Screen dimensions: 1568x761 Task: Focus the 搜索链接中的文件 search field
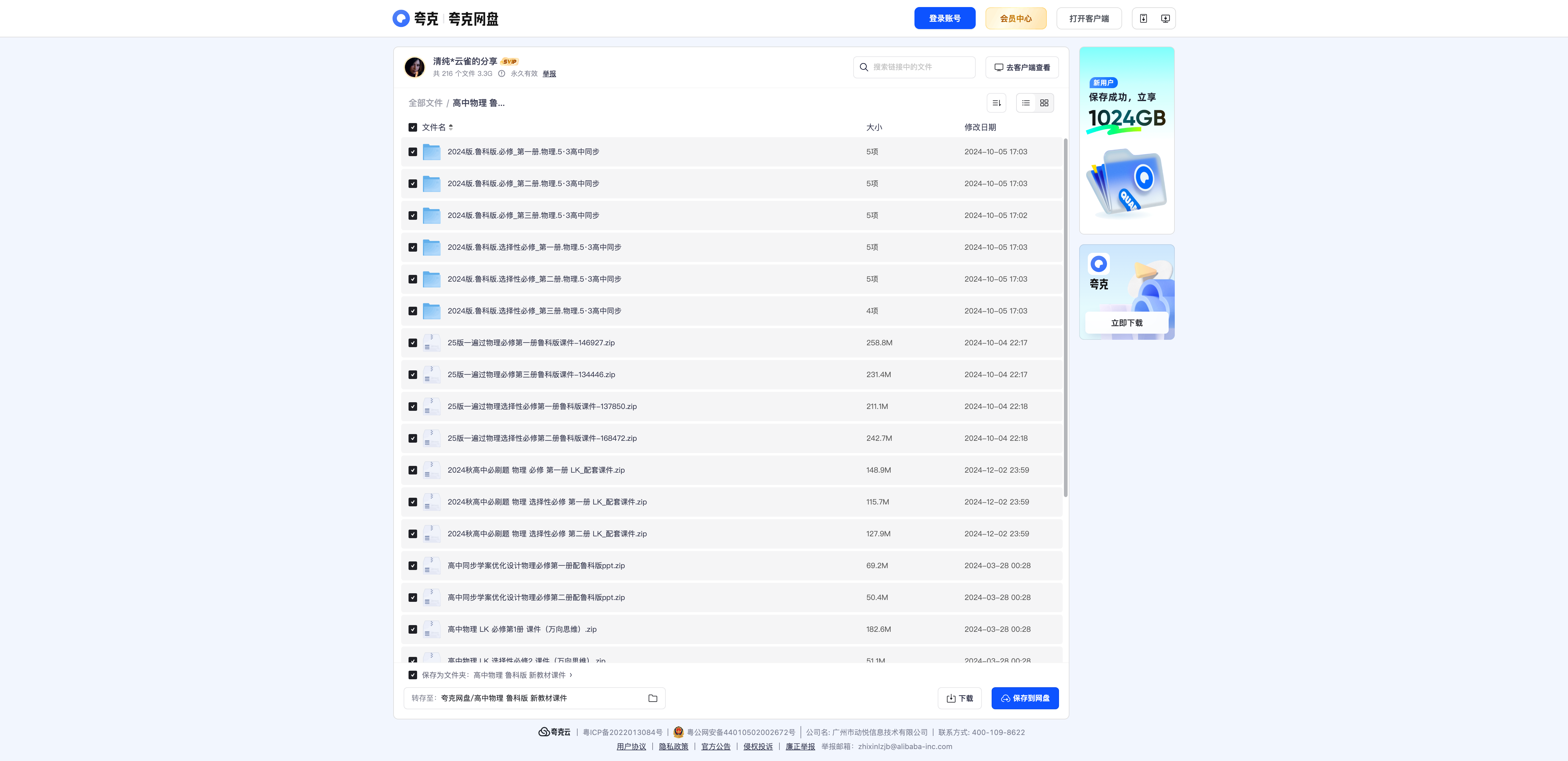click(x=914, y=67)
